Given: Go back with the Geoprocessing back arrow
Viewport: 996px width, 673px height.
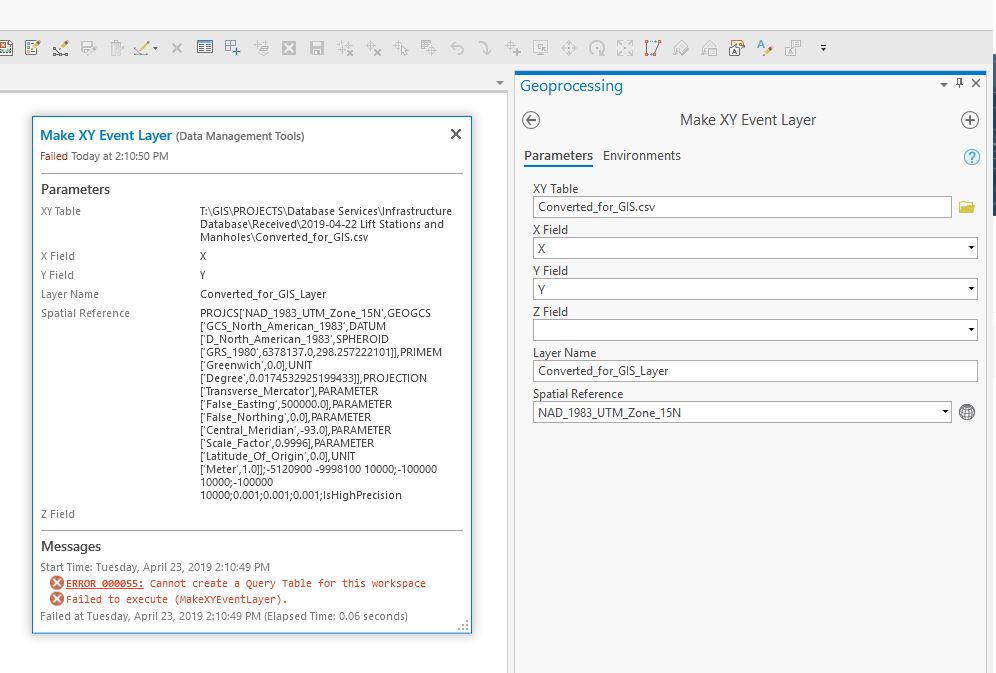Looking at the screenshot, I should pos(531,120).
